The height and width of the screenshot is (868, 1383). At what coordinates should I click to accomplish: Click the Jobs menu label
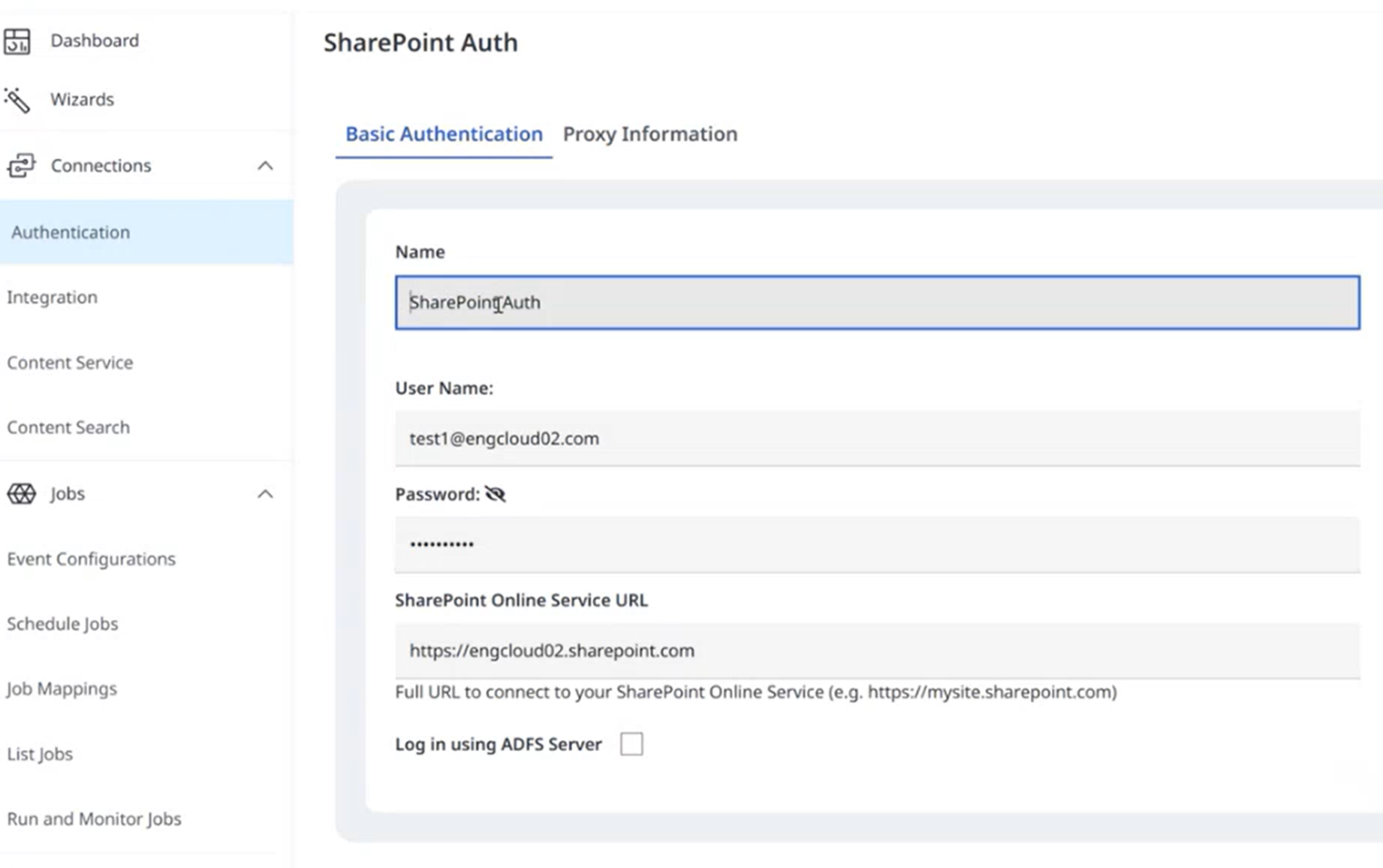[x=68, y=493]
